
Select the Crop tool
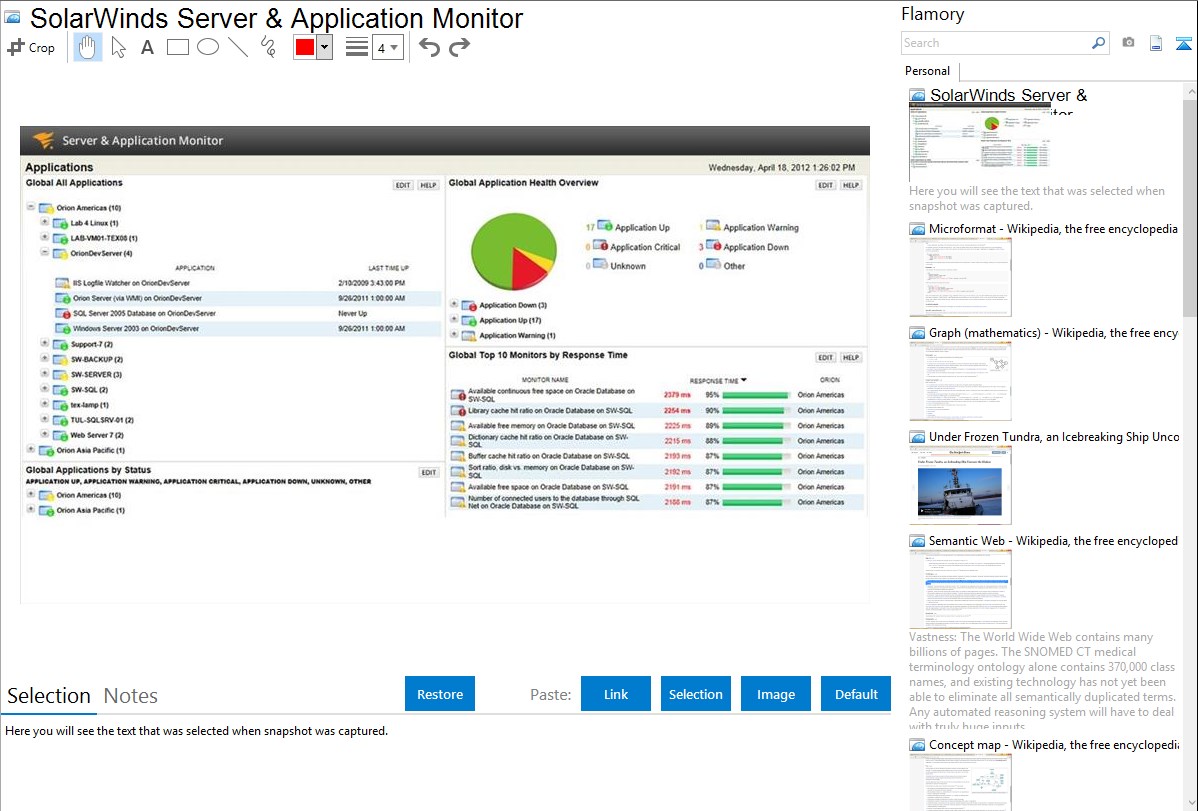coord(31,47)
